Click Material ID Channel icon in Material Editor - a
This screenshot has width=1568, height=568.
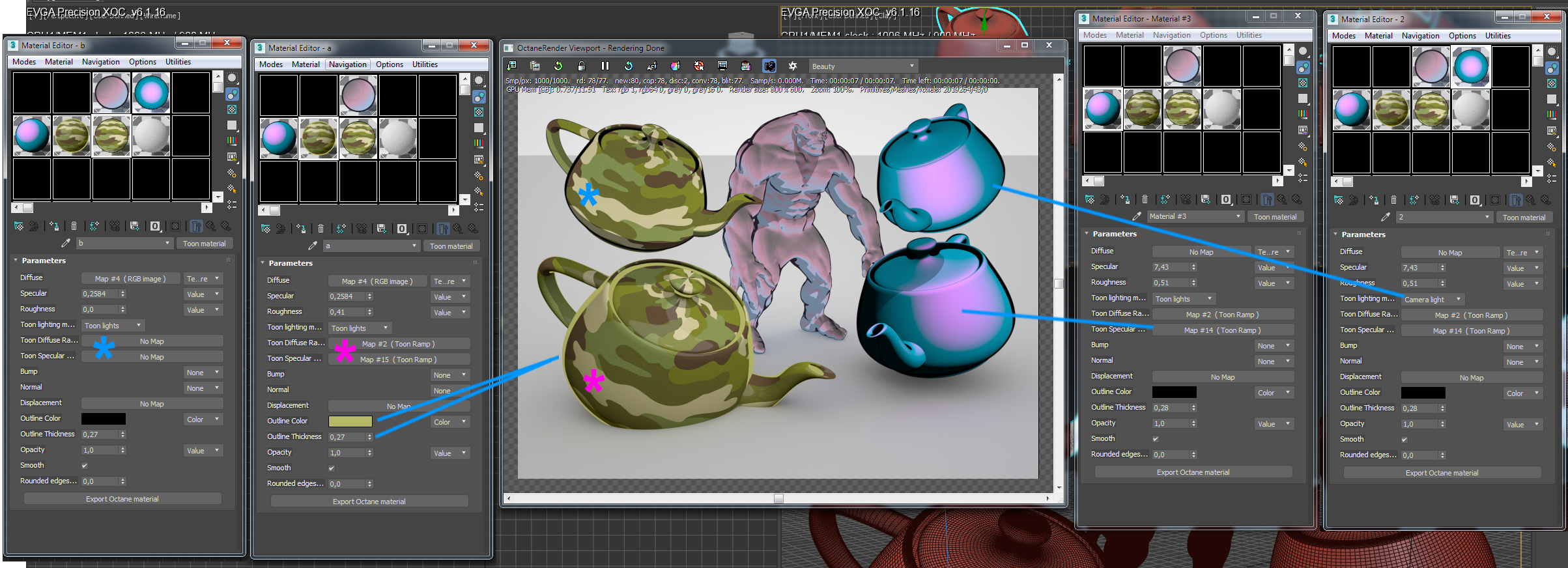(x=403, y=229)
